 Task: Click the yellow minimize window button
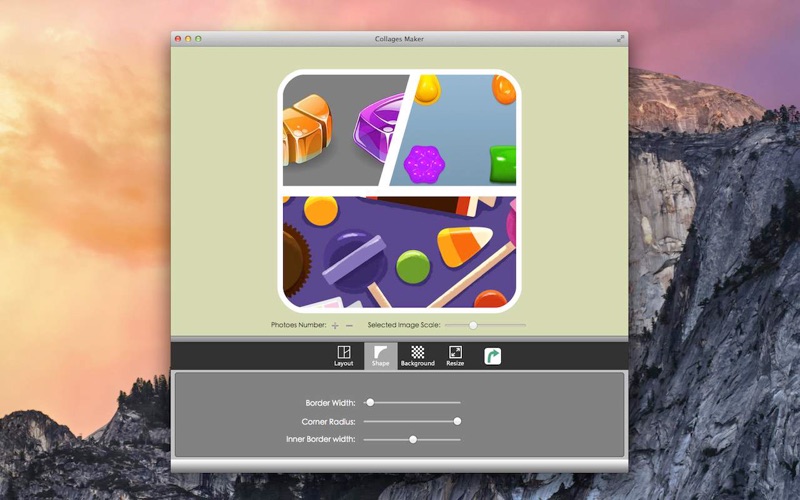(188, 39)
